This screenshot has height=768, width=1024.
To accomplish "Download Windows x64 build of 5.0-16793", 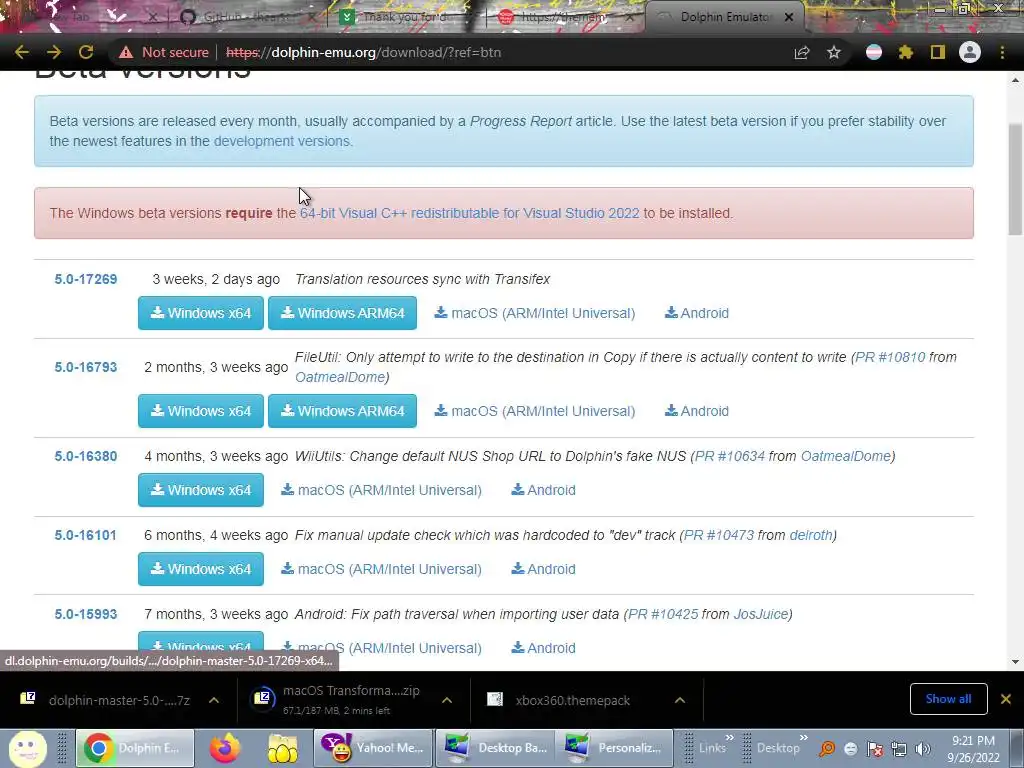I will point(200,411).
